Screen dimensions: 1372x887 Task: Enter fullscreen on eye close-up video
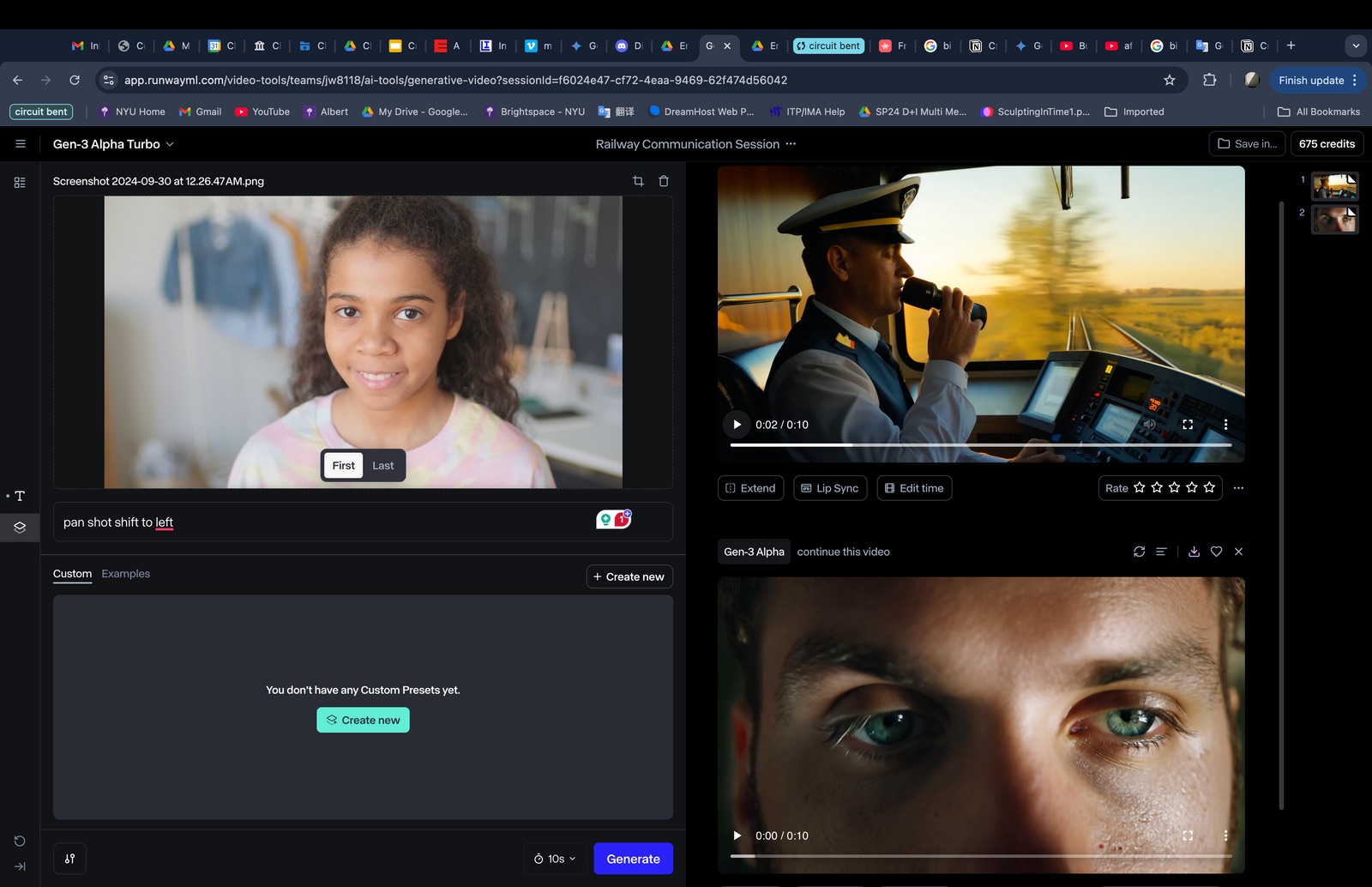click(x=1188, y=836)
